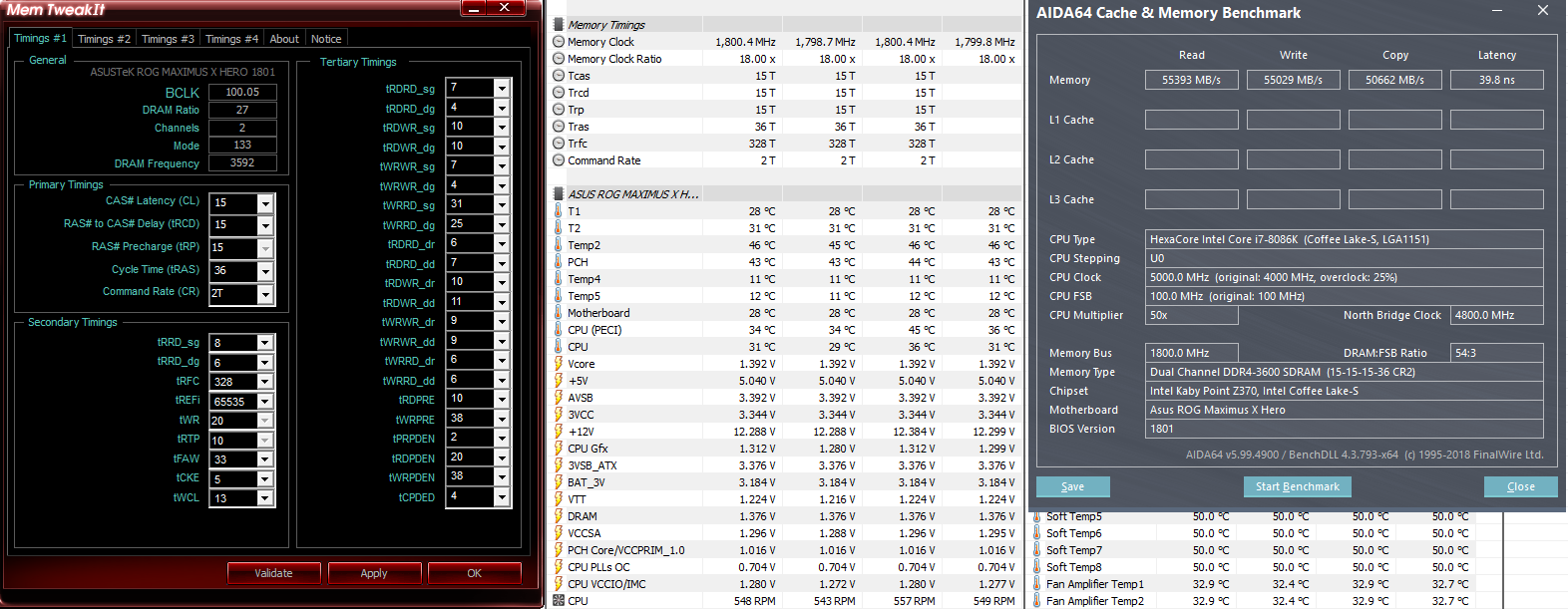This screenshot has height=609, width=1568.
Task: Open the tWCL dropdown arrow
Action: pos(265,498)
